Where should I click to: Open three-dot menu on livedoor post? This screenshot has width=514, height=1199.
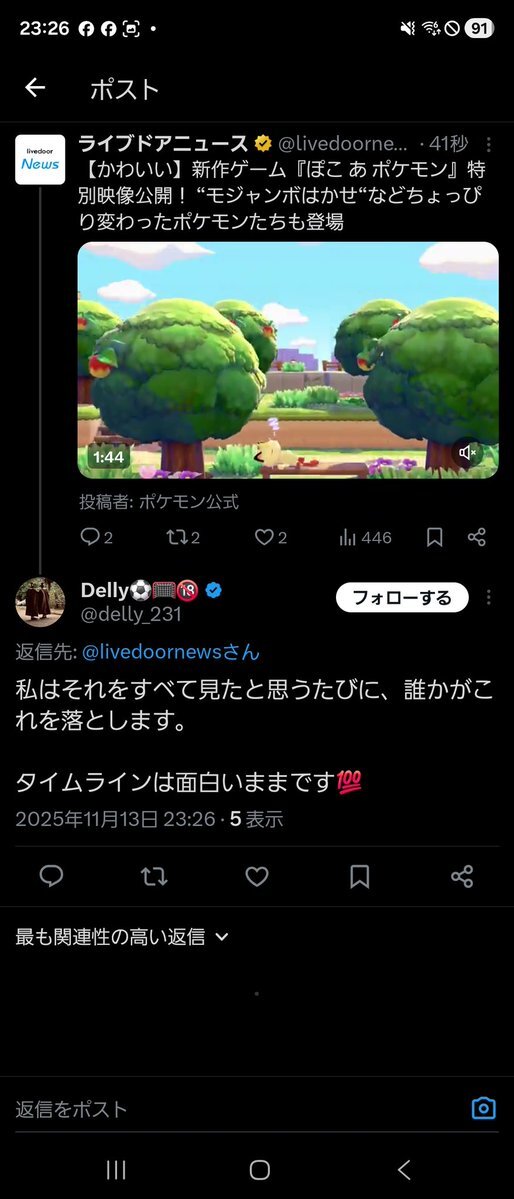489,145
